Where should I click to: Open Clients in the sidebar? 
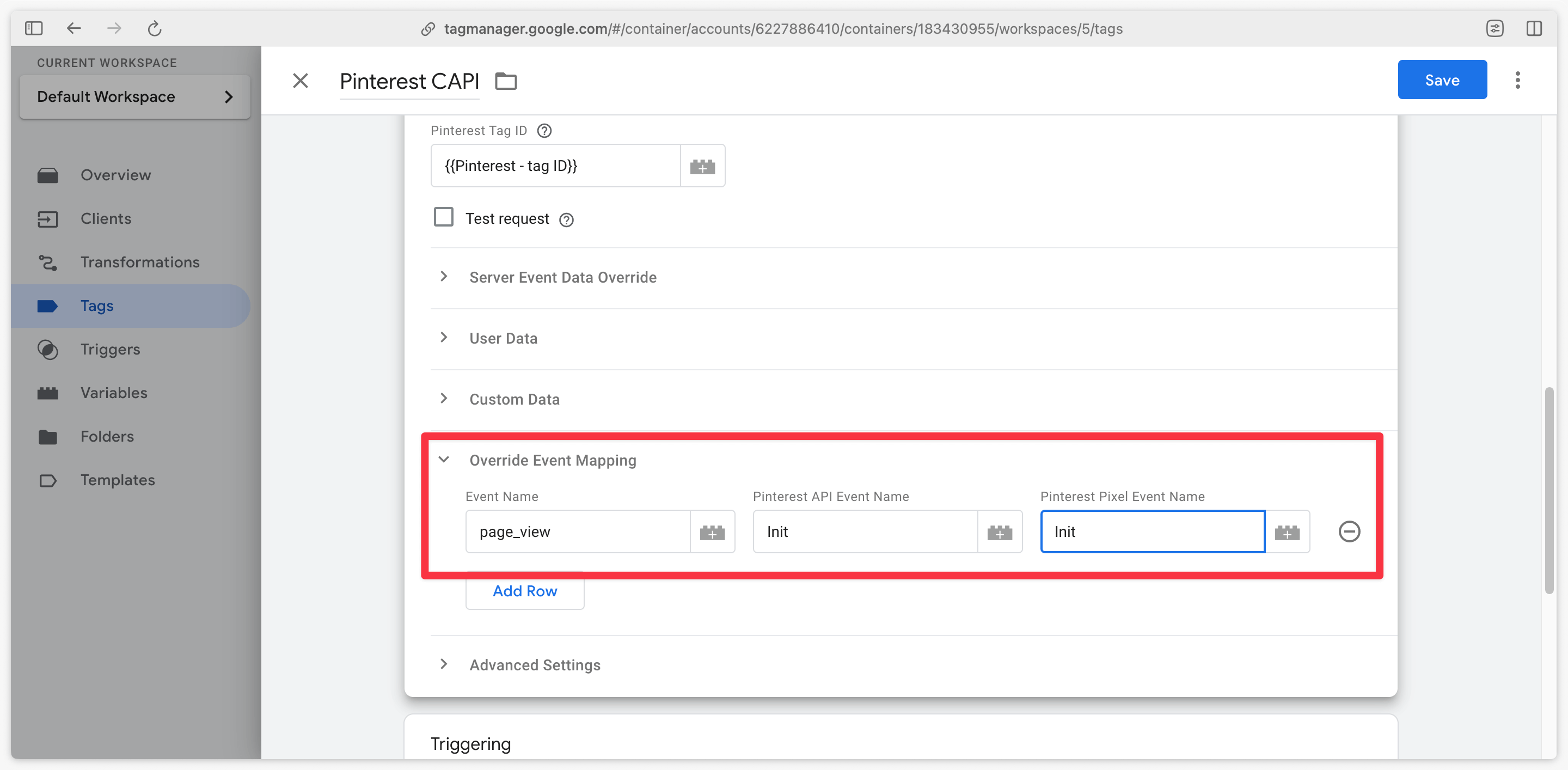point(130,218)
